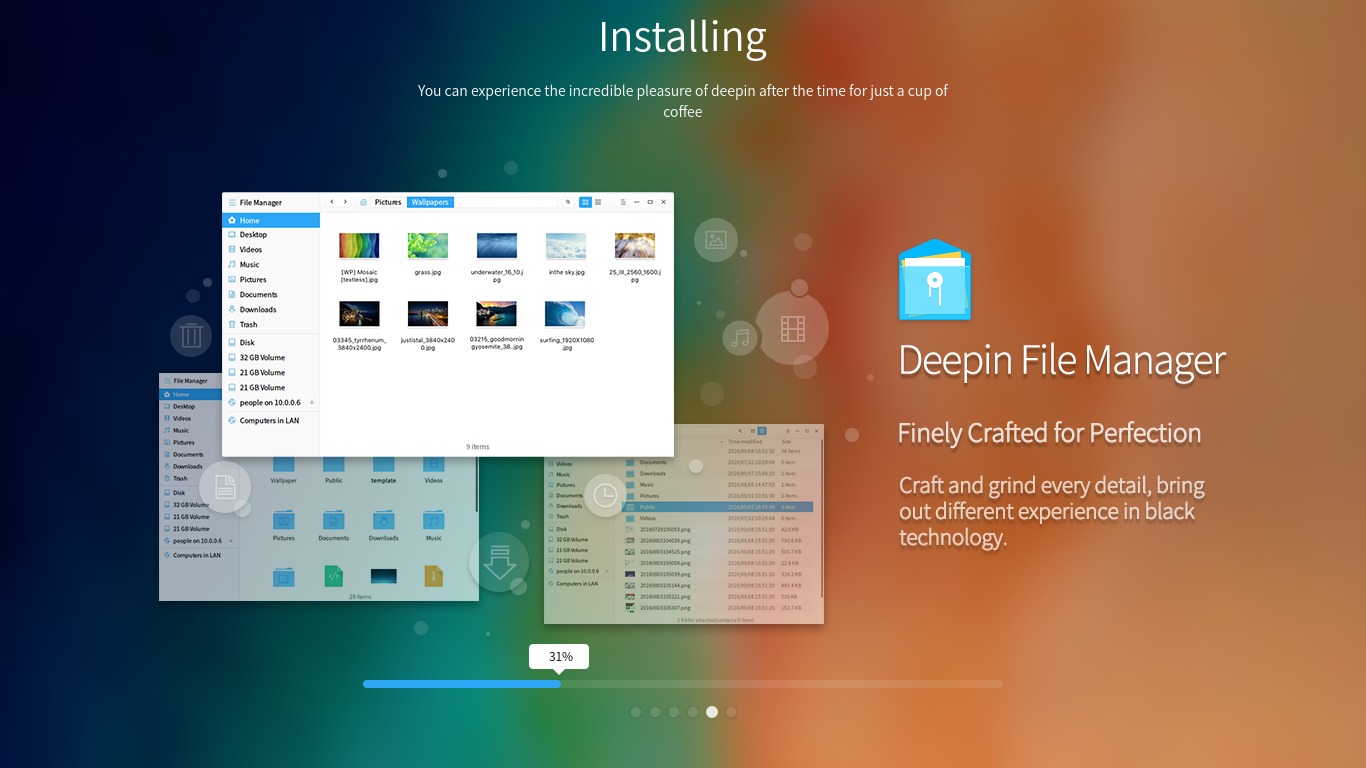1366x768 pixels.
Task: Select Home in front File Manager sidebar
Action: pos(271,220)
